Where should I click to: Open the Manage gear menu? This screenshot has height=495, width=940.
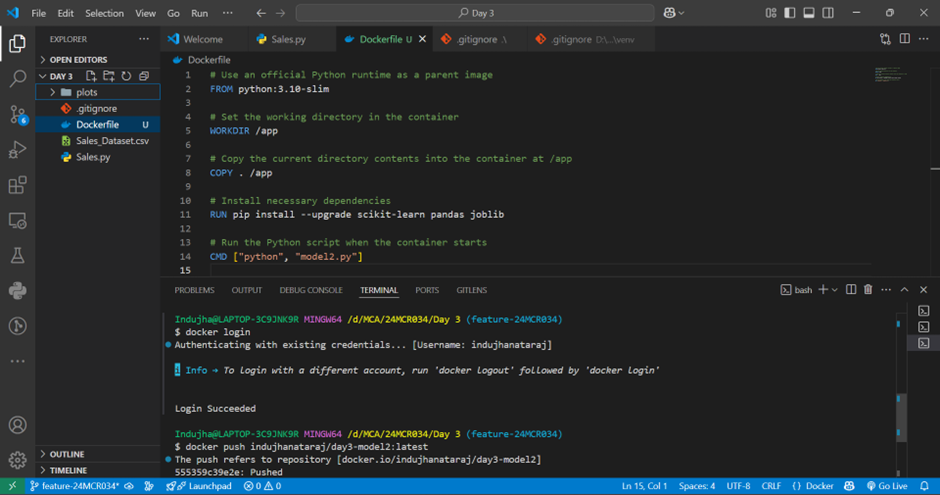[17, 460]
